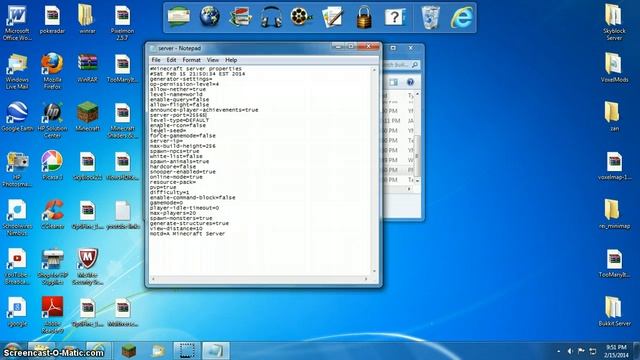Show hidden tray icons with the arrow
The height and width of the screenshot is (360, 640).
pos(558,351)
